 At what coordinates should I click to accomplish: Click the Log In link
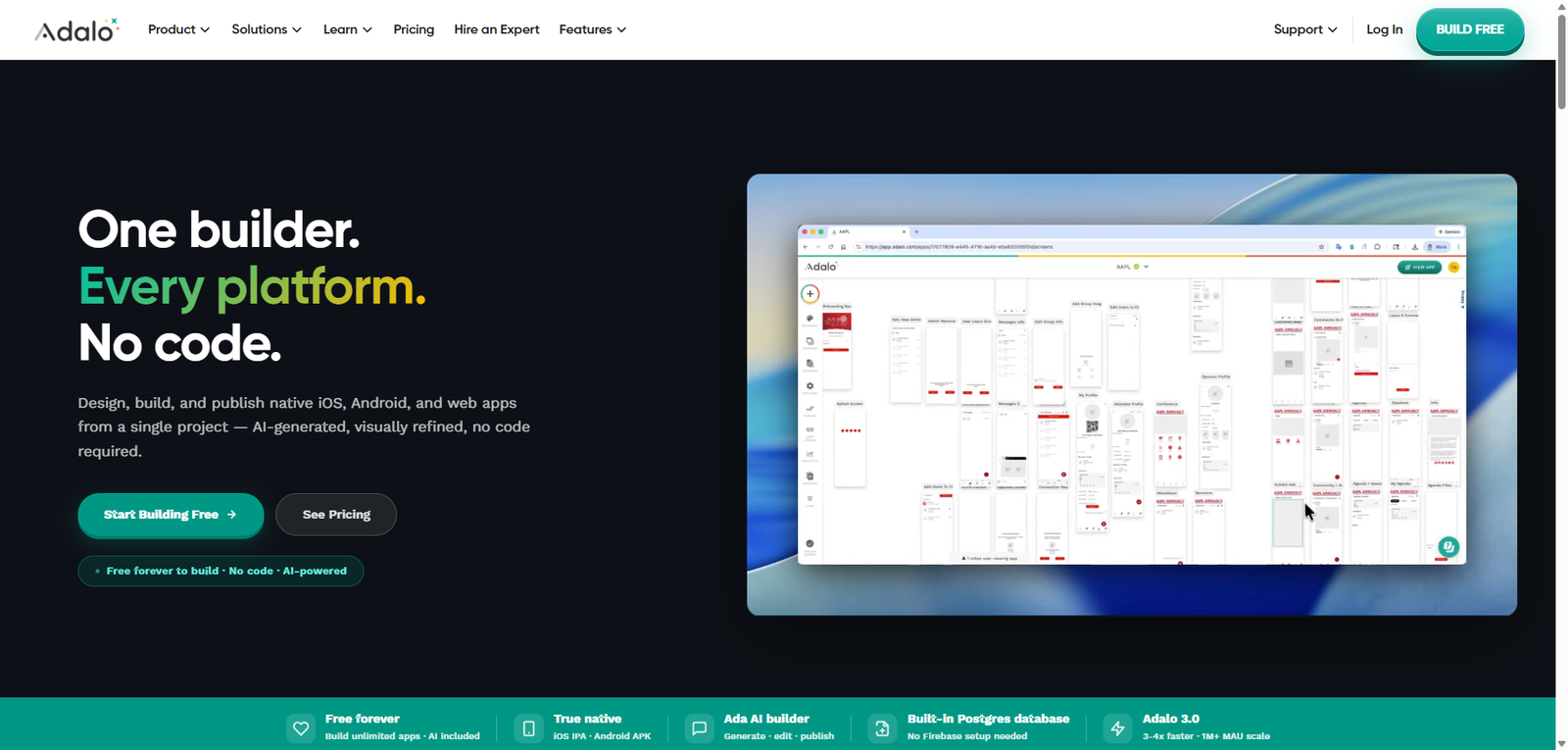click(x=1384, y=29)
